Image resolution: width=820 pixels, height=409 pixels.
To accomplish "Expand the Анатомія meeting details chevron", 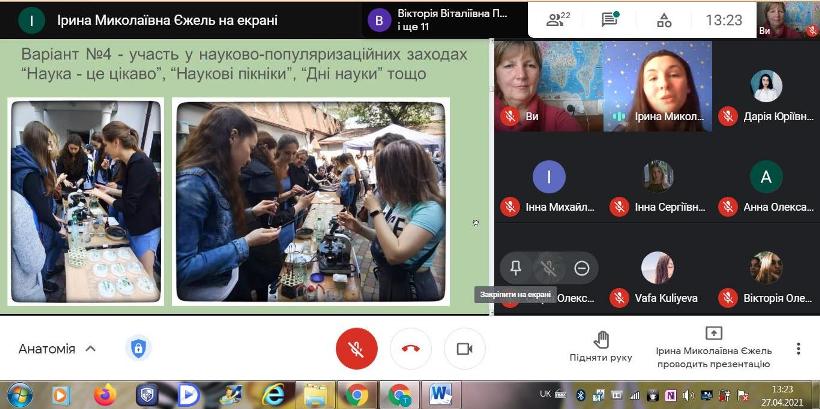I will 90,349.
